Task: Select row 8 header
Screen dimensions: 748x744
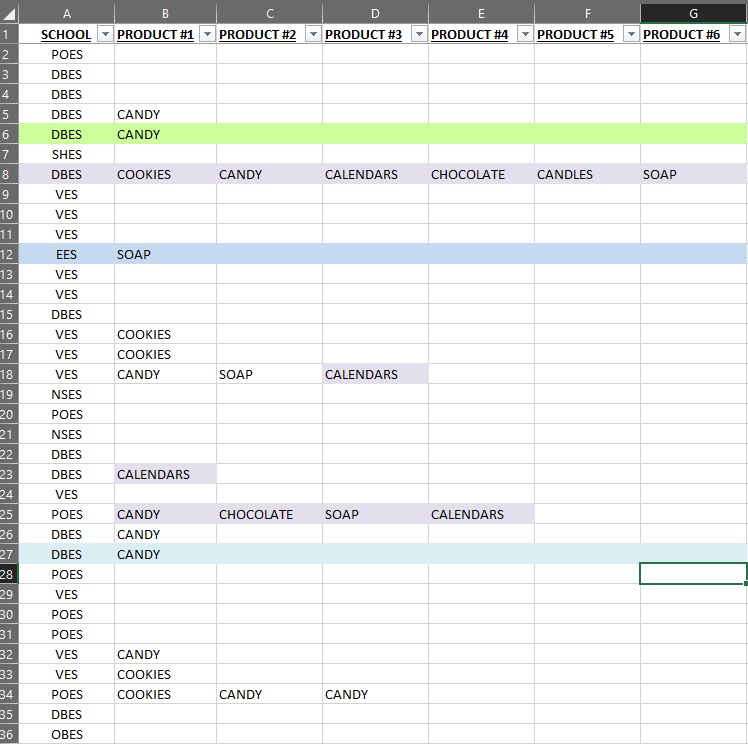Action: [x=9, y=174]
